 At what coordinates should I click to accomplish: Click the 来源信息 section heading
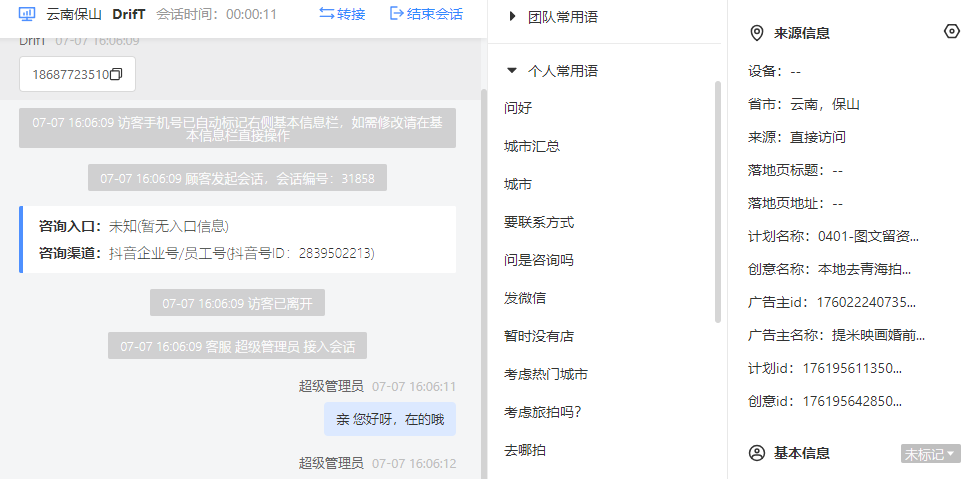[801, 33]
